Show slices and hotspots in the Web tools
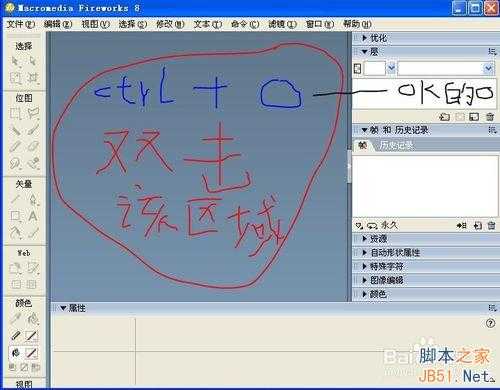500x390 pixels. 32,284
